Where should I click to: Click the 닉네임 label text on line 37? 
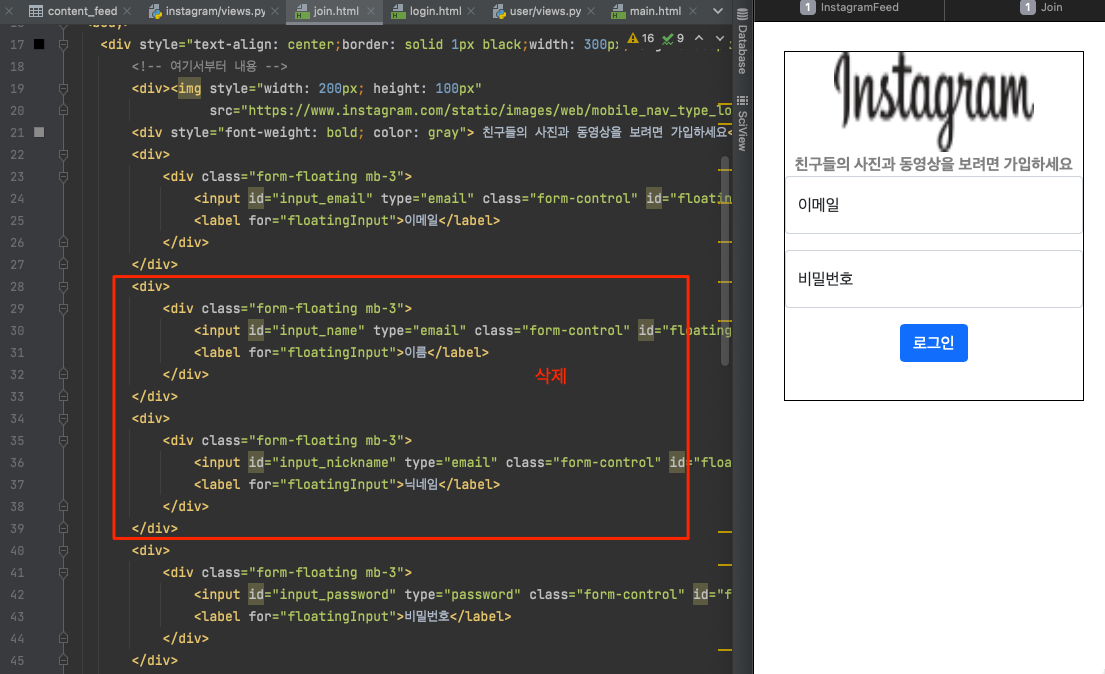pos(421,484)
